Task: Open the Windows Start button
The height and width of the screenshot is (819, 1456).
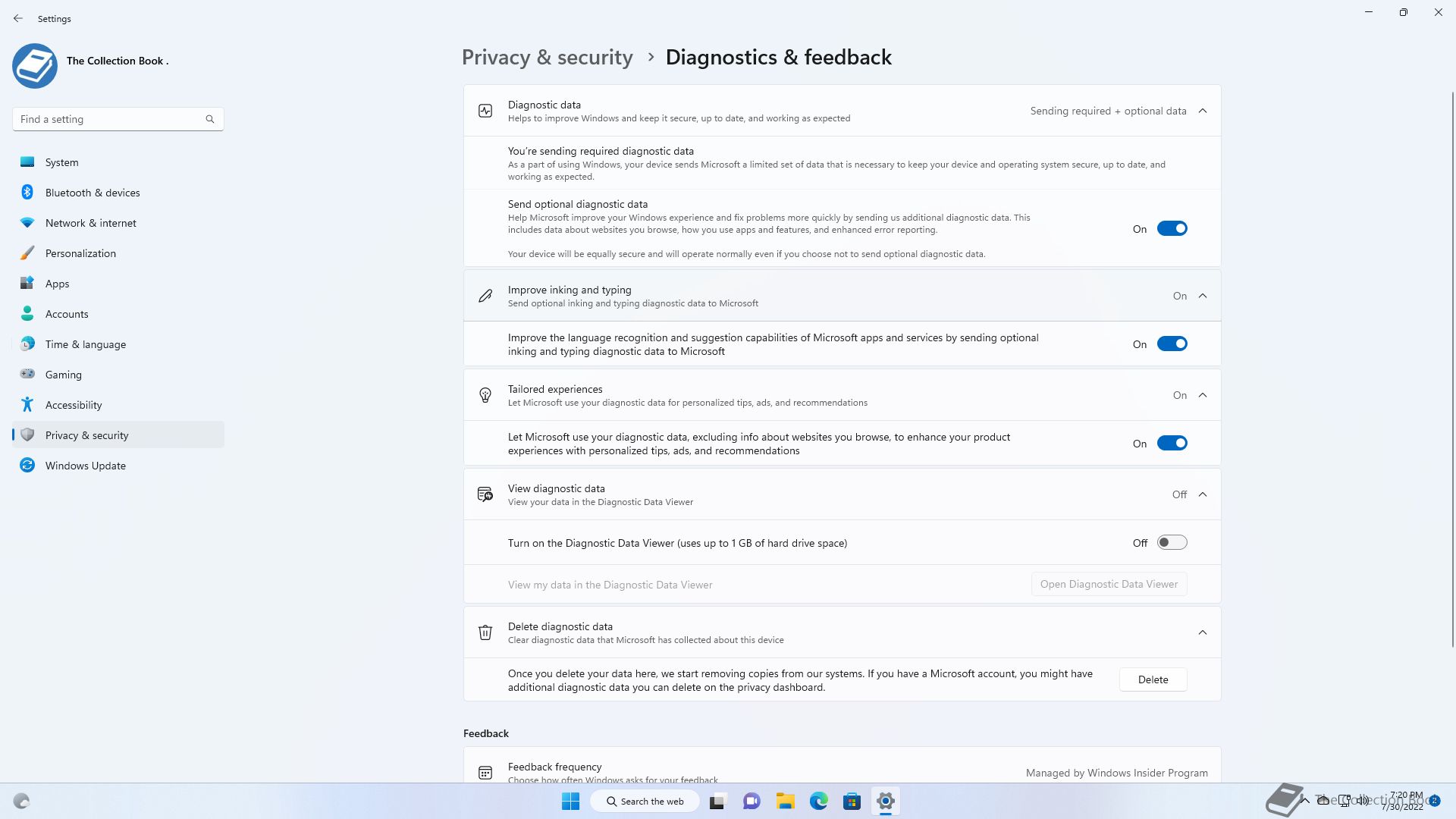Action: point(570,801)
